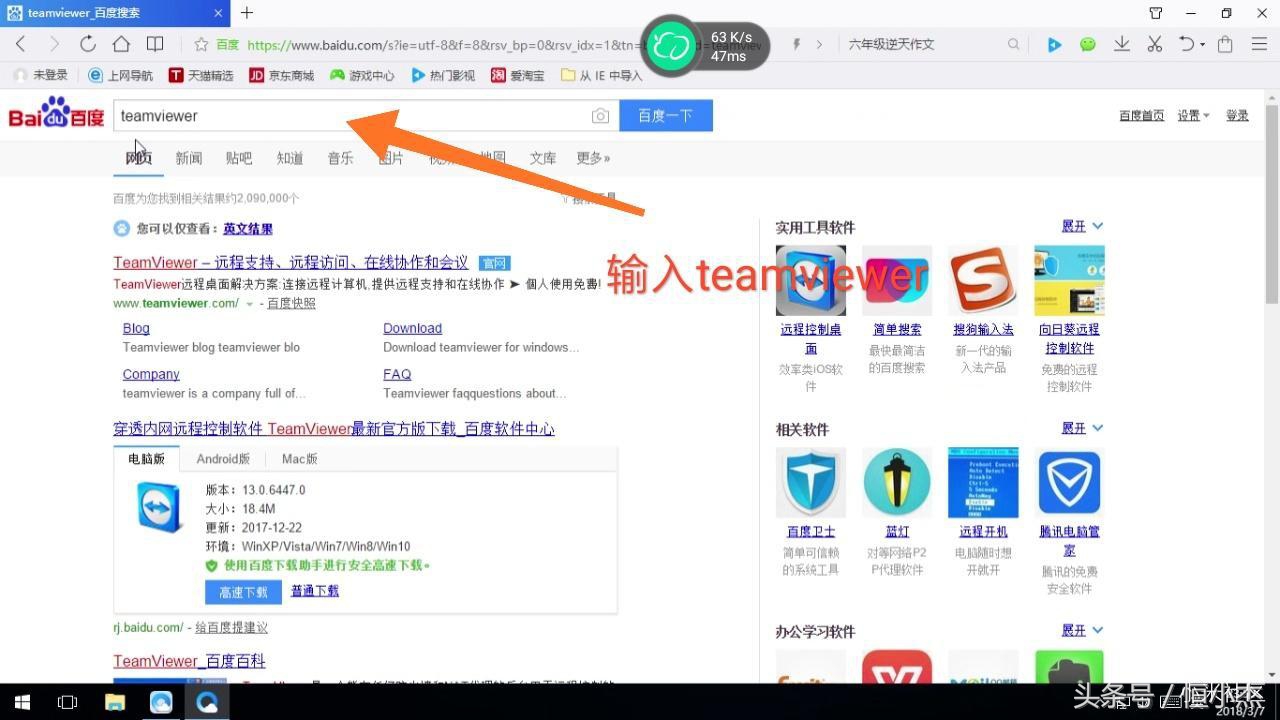
Task: Expand the 实用工具软件 section
Action: point(1082,226)
